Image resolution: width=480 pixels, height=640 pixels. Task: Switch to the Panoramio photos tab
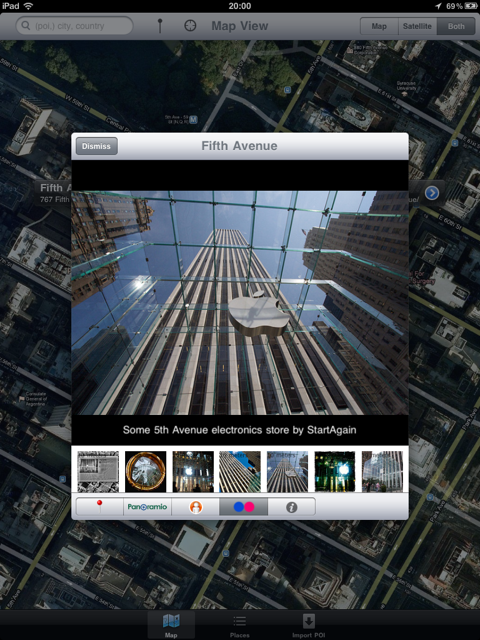[147, 507]
